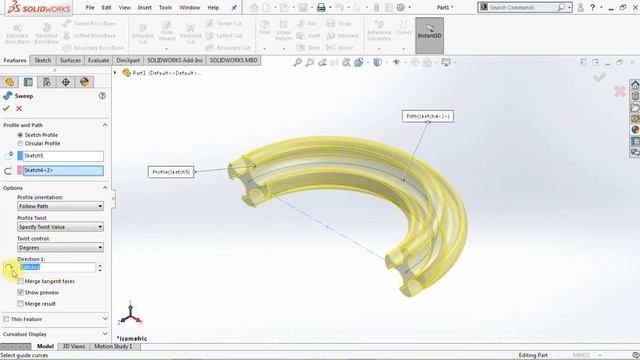This screenshot has width=640, height=360.
Task: Open the Options gear icon
Action: click(x=400, y=7)
